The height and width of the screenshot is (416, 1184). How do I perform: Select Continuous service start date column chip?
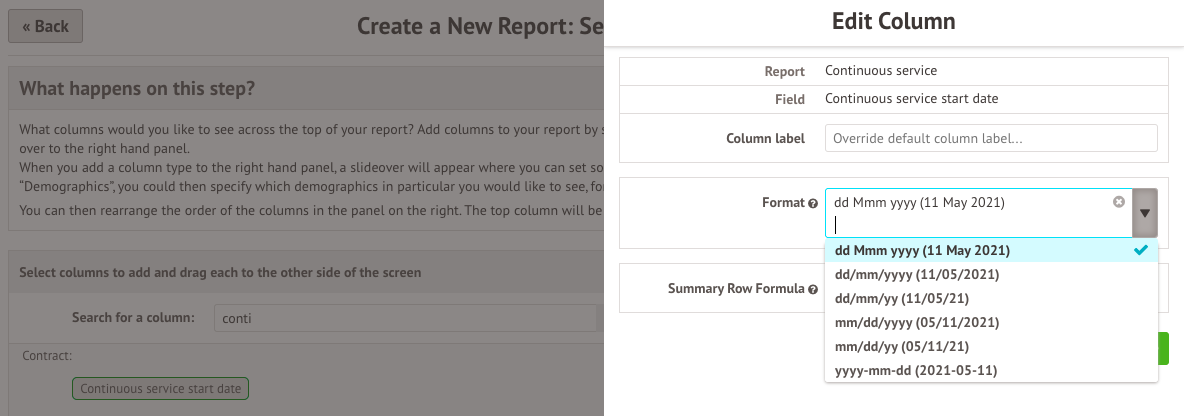(x=160, y=389)
